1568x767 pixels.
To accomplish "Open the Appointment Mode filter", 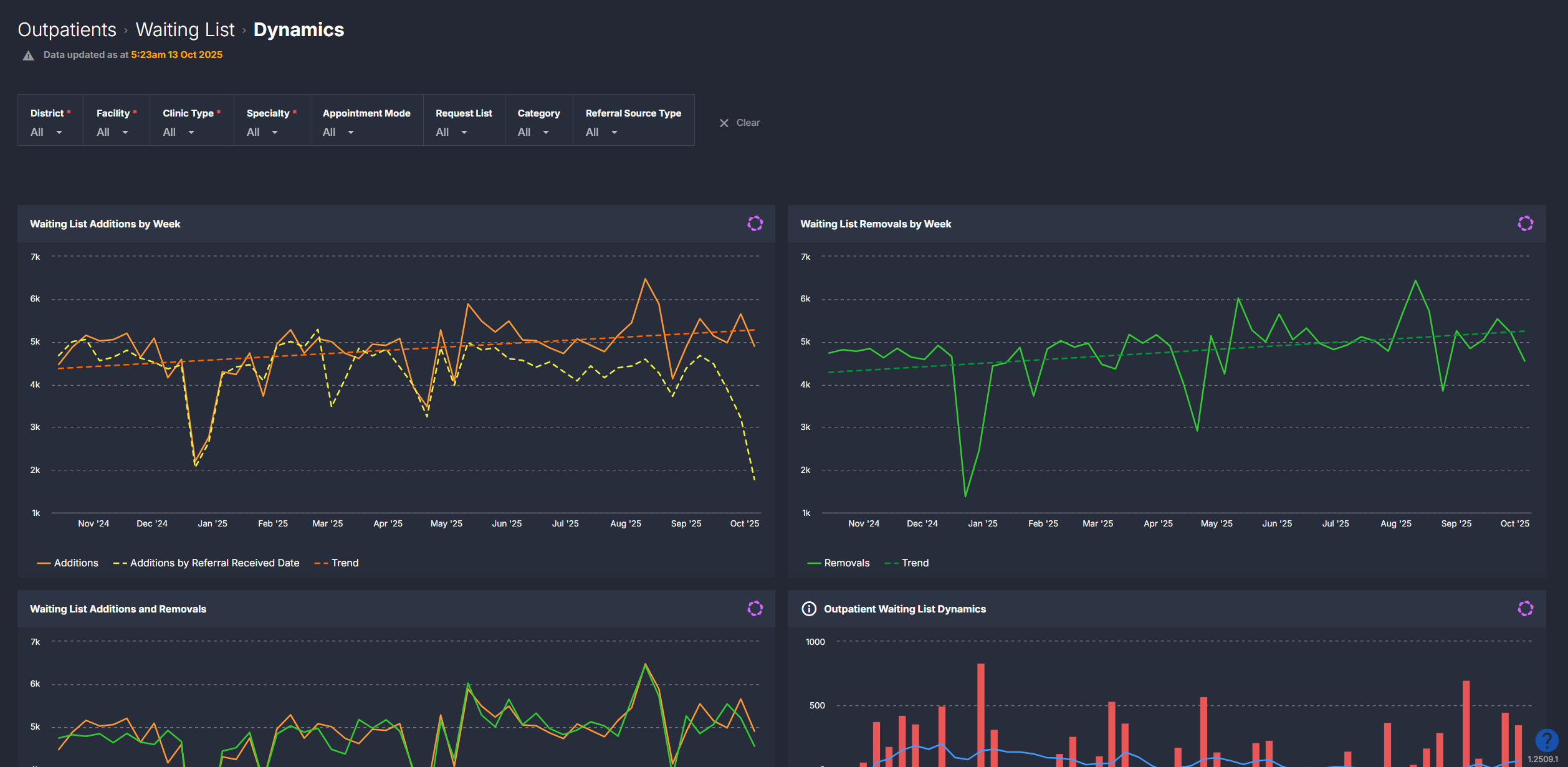I will click(338, 132).
